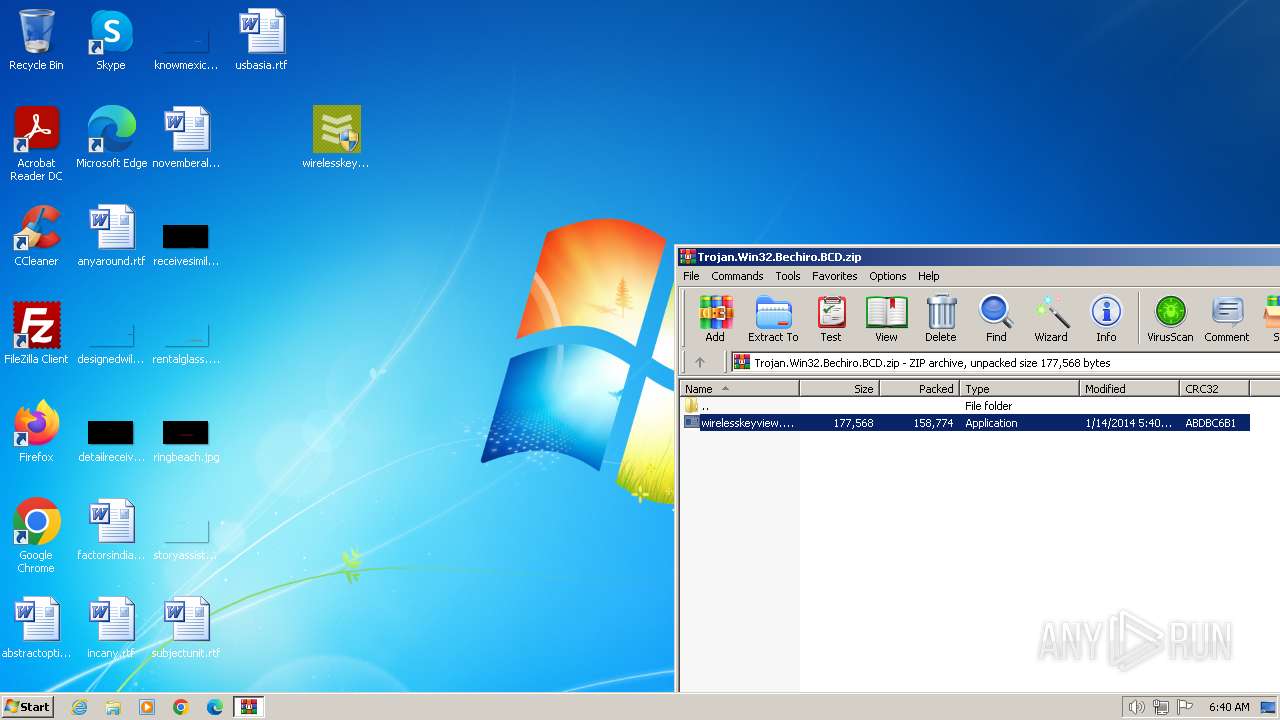The image size is (1280, 720).
Task: Sort by the CRC32 column header
Action: [x=1215, y=389]
